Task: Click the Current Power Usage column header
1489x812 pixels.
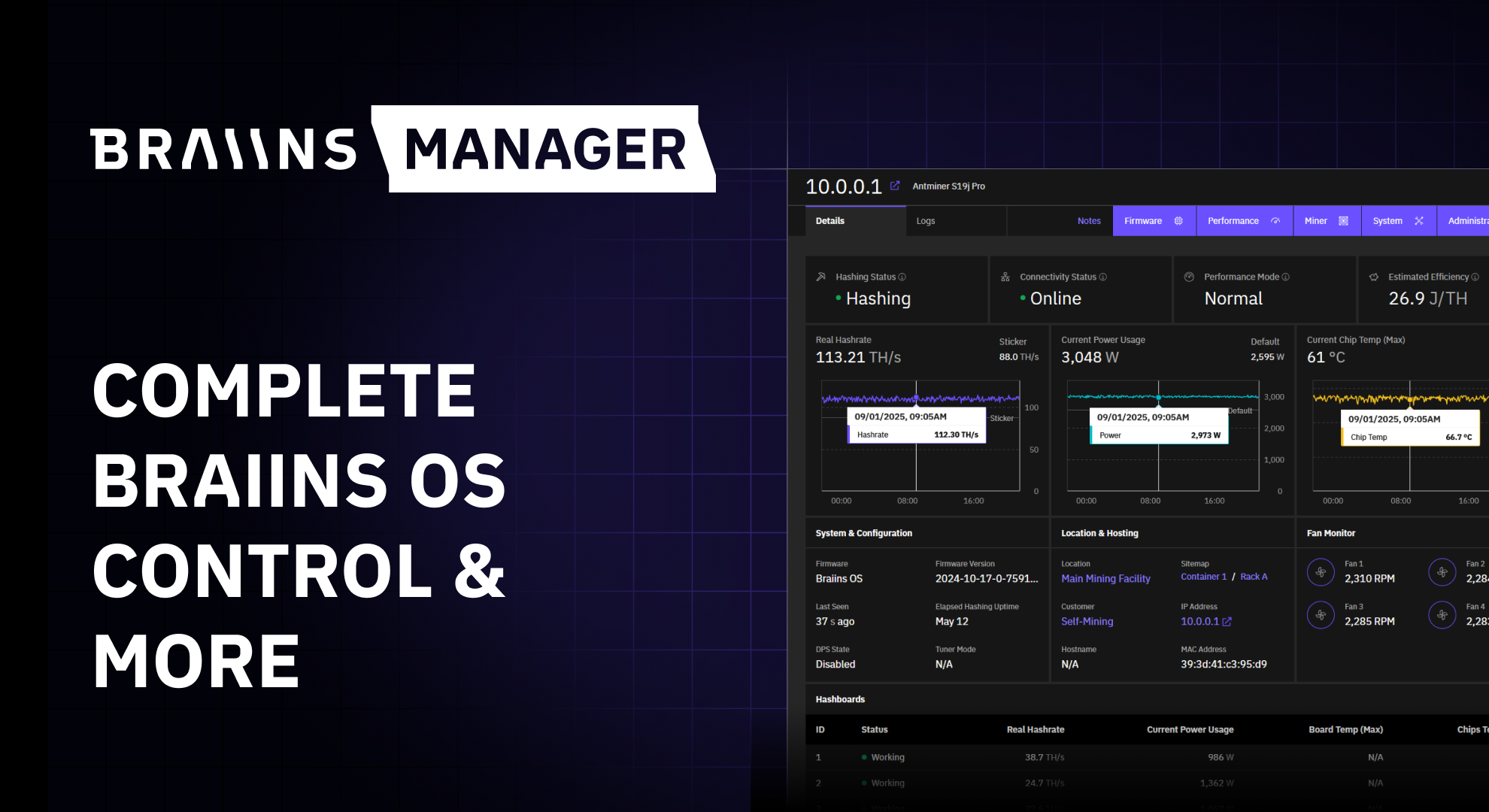Action: [x=1190, y=729]
